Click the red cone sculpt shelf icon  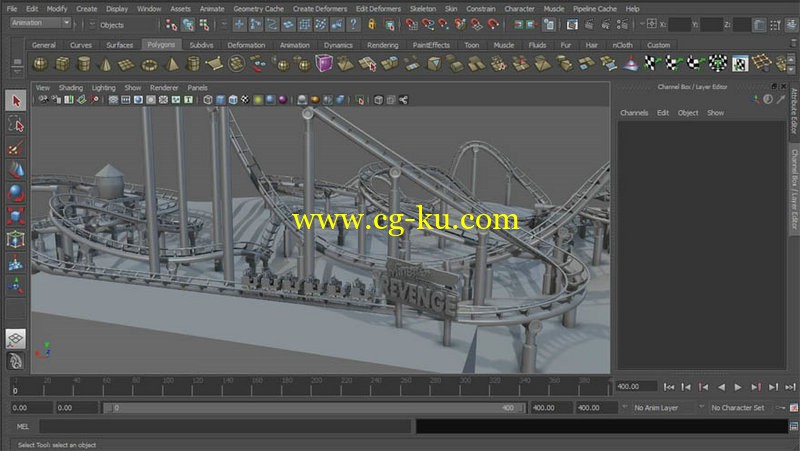(x=631, y=64)
